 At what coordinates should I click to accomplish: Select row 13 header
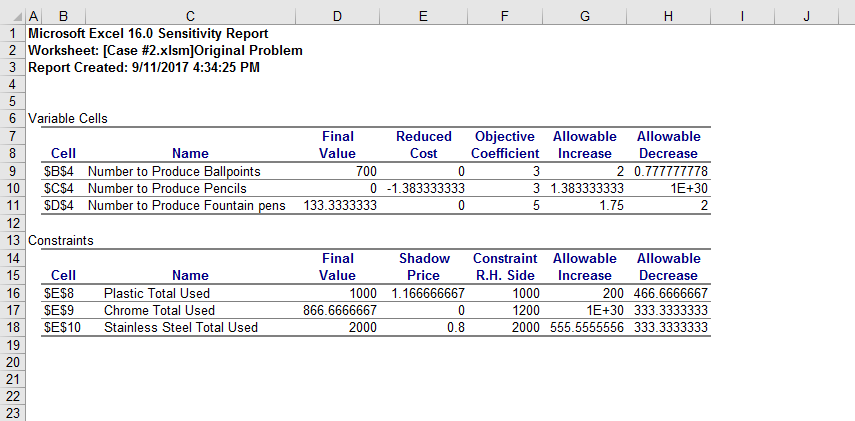(x=13, y=240)
